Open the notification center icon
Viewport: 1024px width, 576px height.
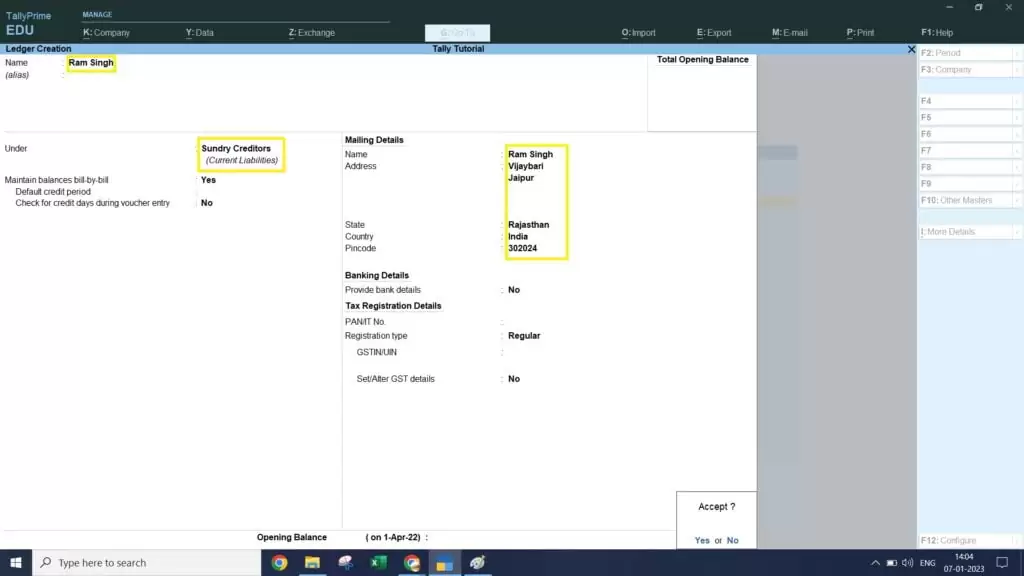(1002, 563)
